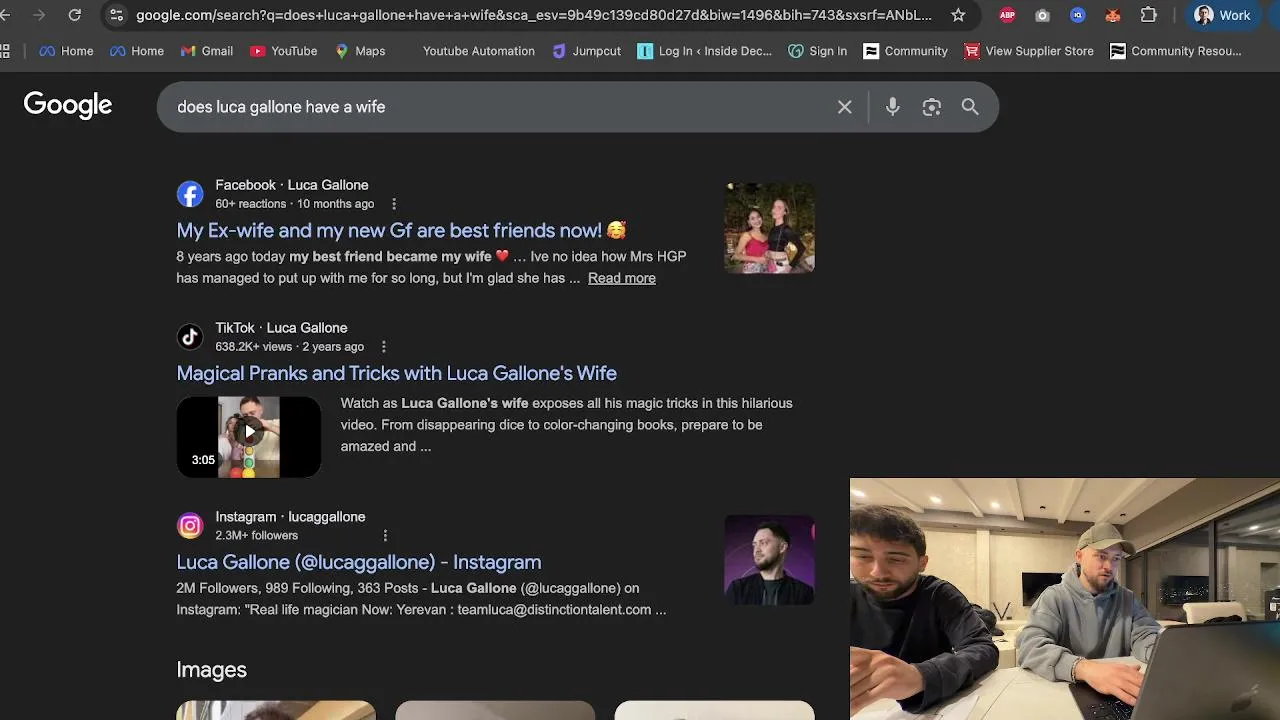Click the address bar URL
This screenshot has width=1280, height=720.
coord(534,15)
